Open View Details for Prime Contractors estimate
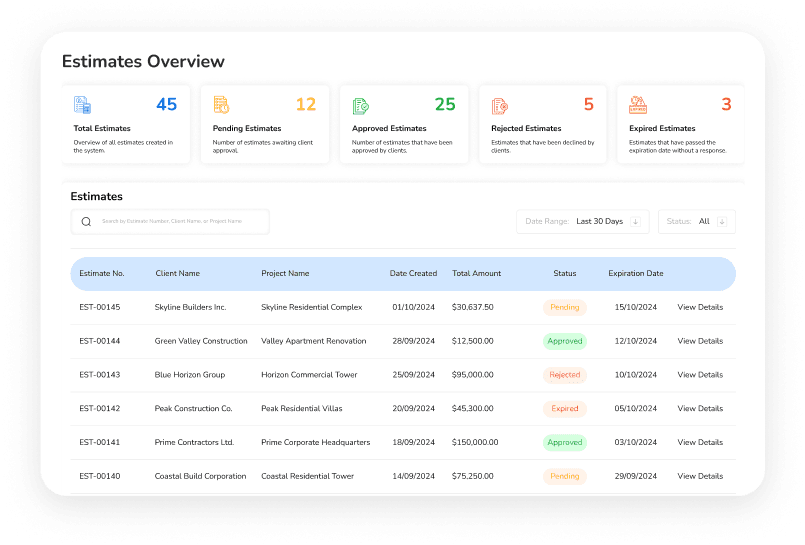Viewport: 805px width, 545px height. pos(700,442)
